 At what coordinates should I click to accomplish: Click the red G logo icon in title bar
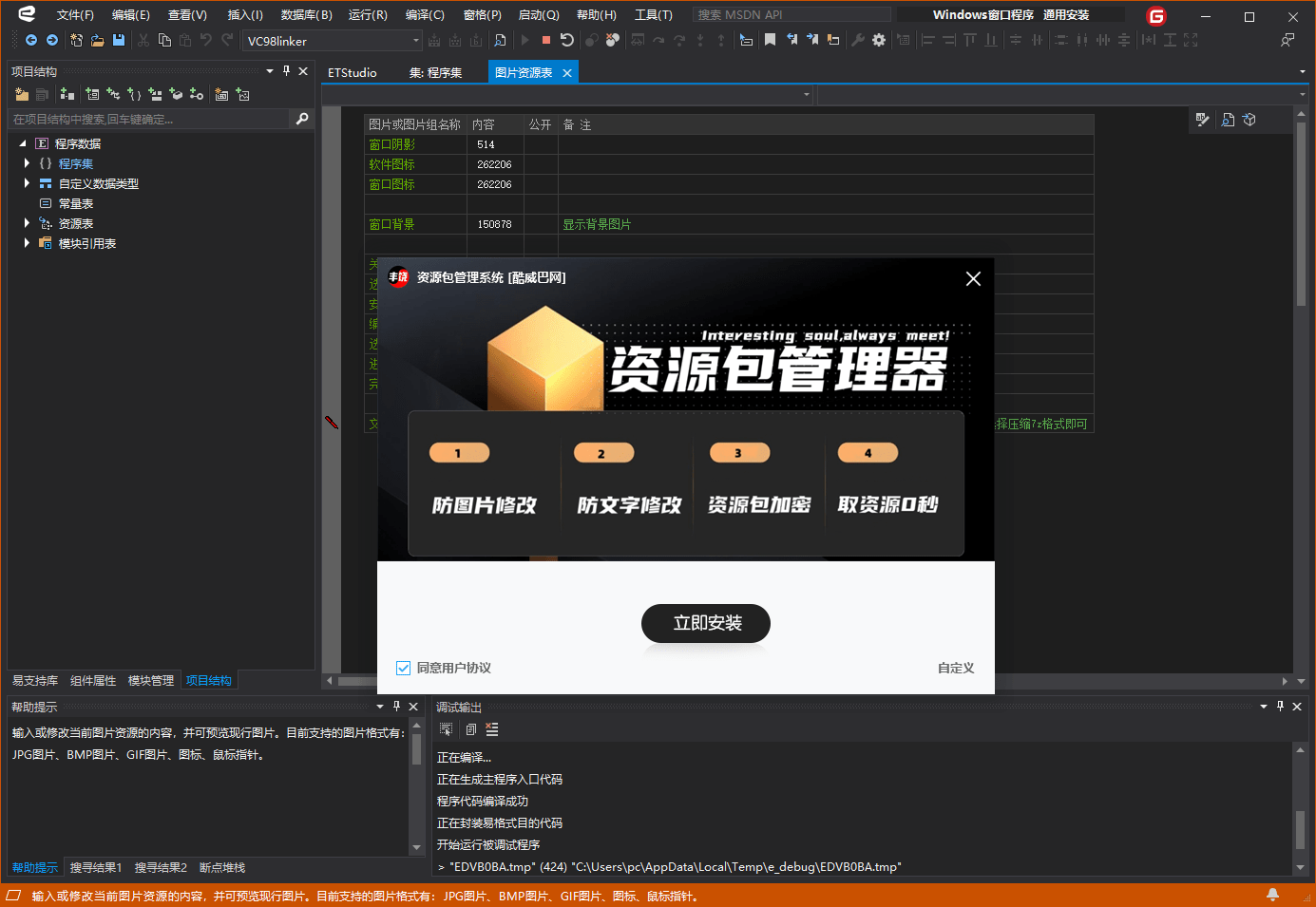click(x=1156, y=16)
